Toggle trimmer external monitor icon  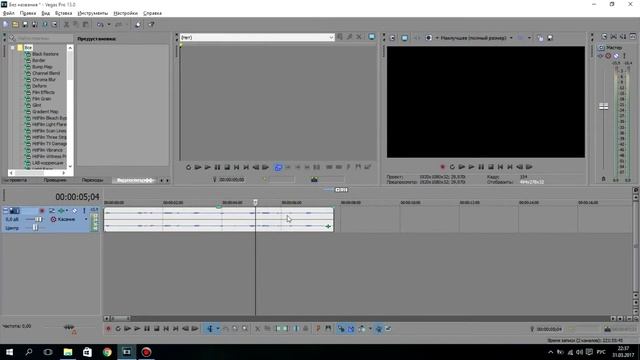click(x=371, y=37)
